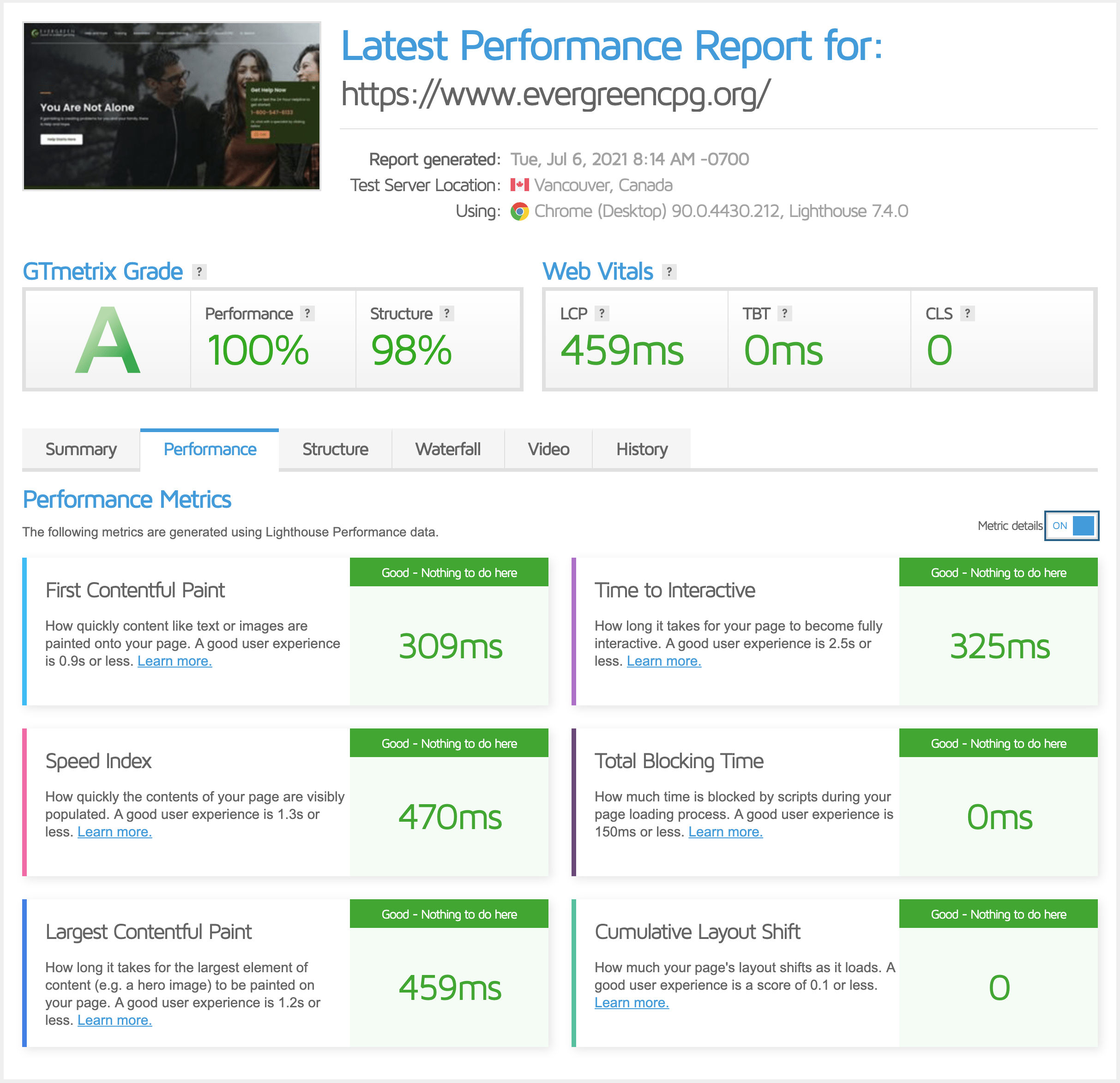Click help icon beside Structure score
Viewport: 1120px width, 1083px height.
(447, 314)
